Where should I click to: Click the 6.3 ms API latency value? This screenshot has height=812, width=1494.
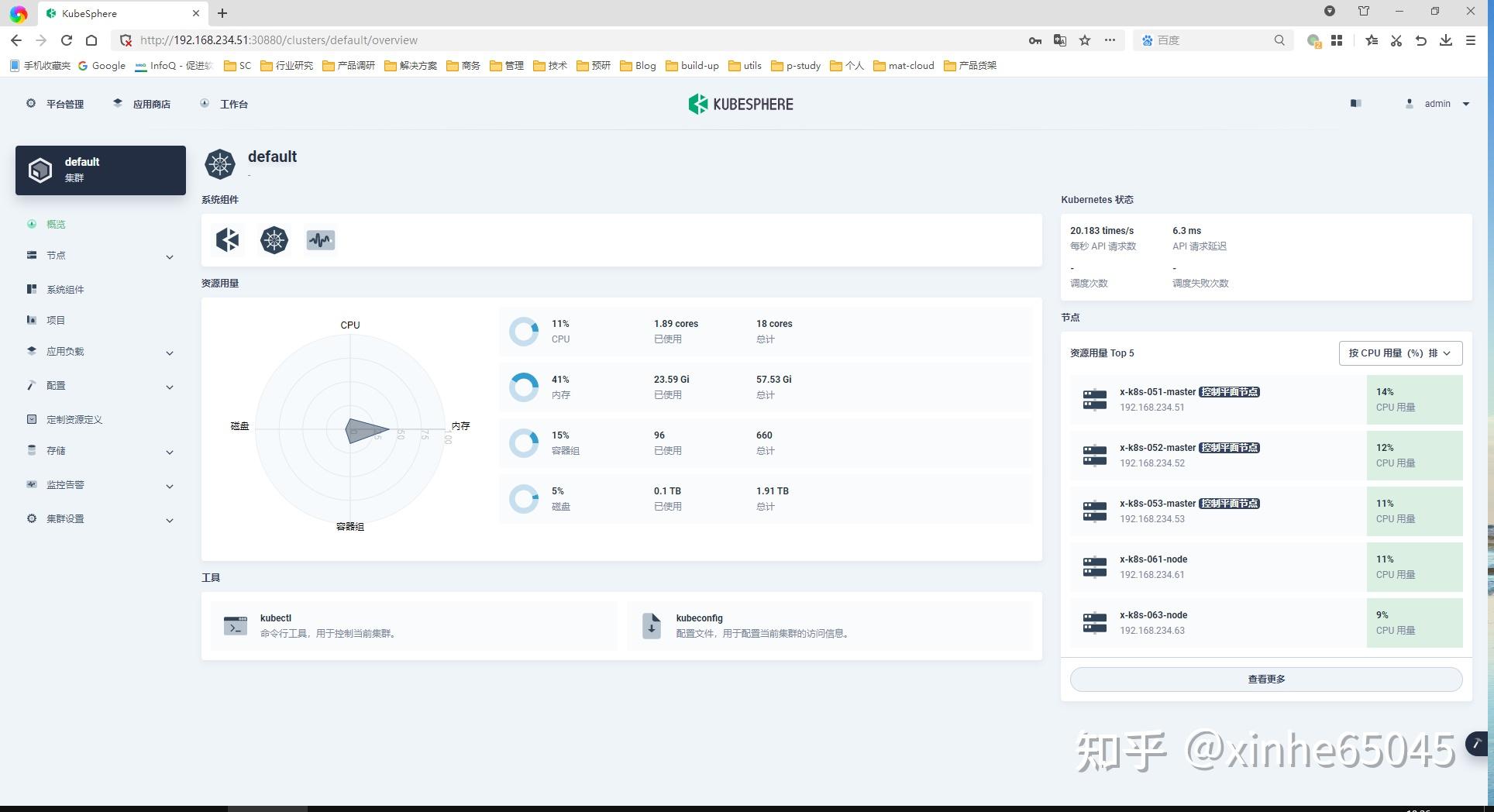click(x=1186, y=231)
